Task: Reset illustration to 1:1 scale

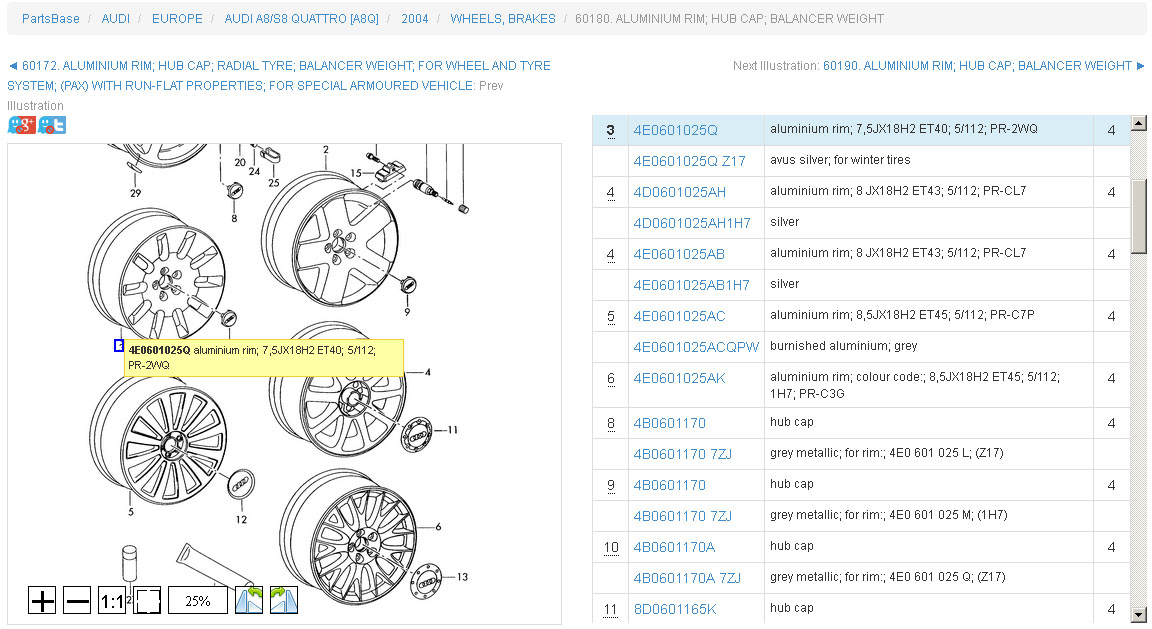Action: point(112,600)
